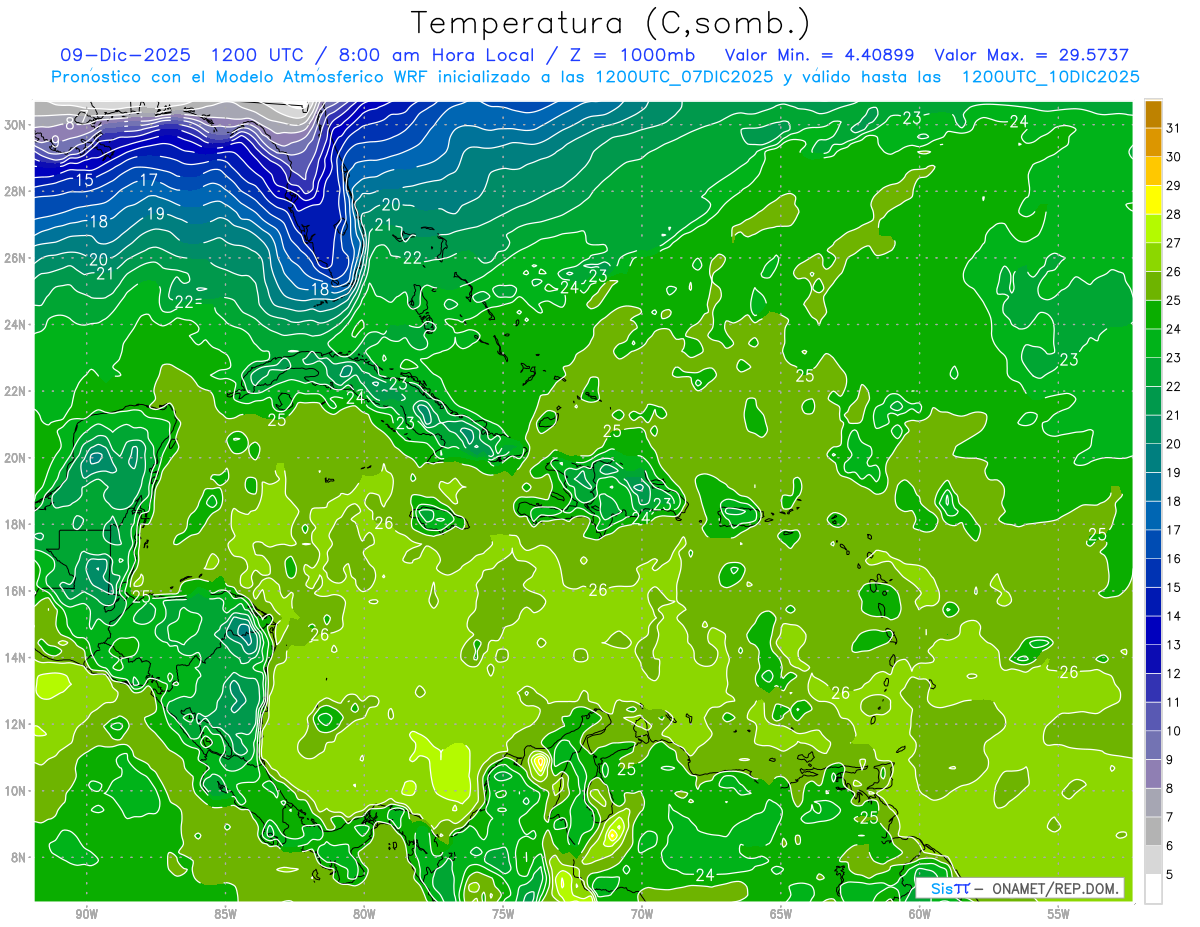
Task: Click contour label "15" on the map
Action: click(85, 180)
